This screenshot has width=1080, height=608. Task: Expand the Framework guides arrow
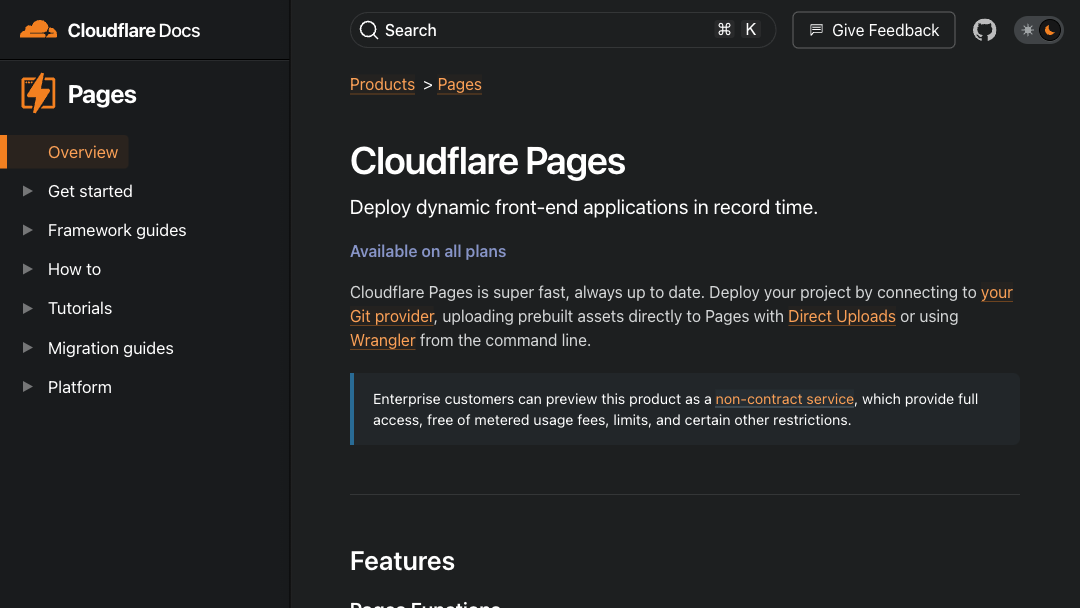point(28,230)
